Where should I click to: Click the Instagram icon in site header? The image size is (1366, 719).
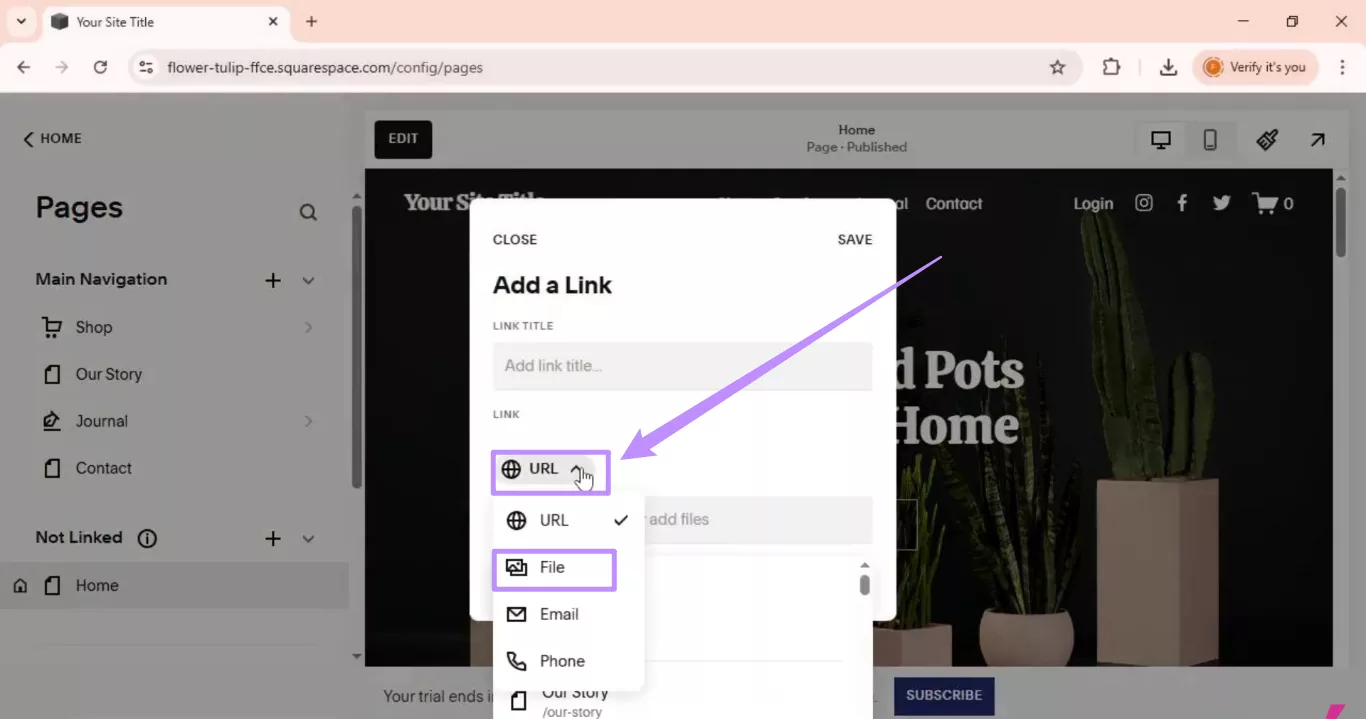pos(1143,203)
